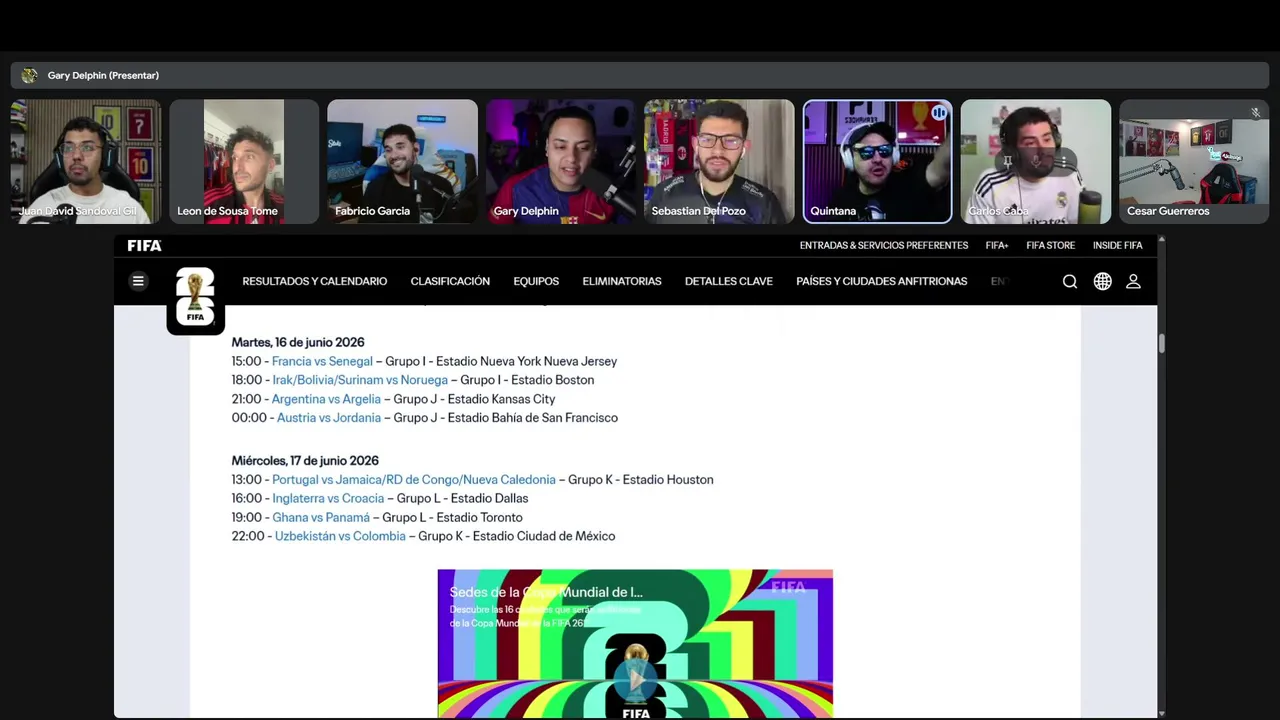Open the Clasificación menu item
The height and width of the screenshot is (720, 1280).
[x=450, y=282]
